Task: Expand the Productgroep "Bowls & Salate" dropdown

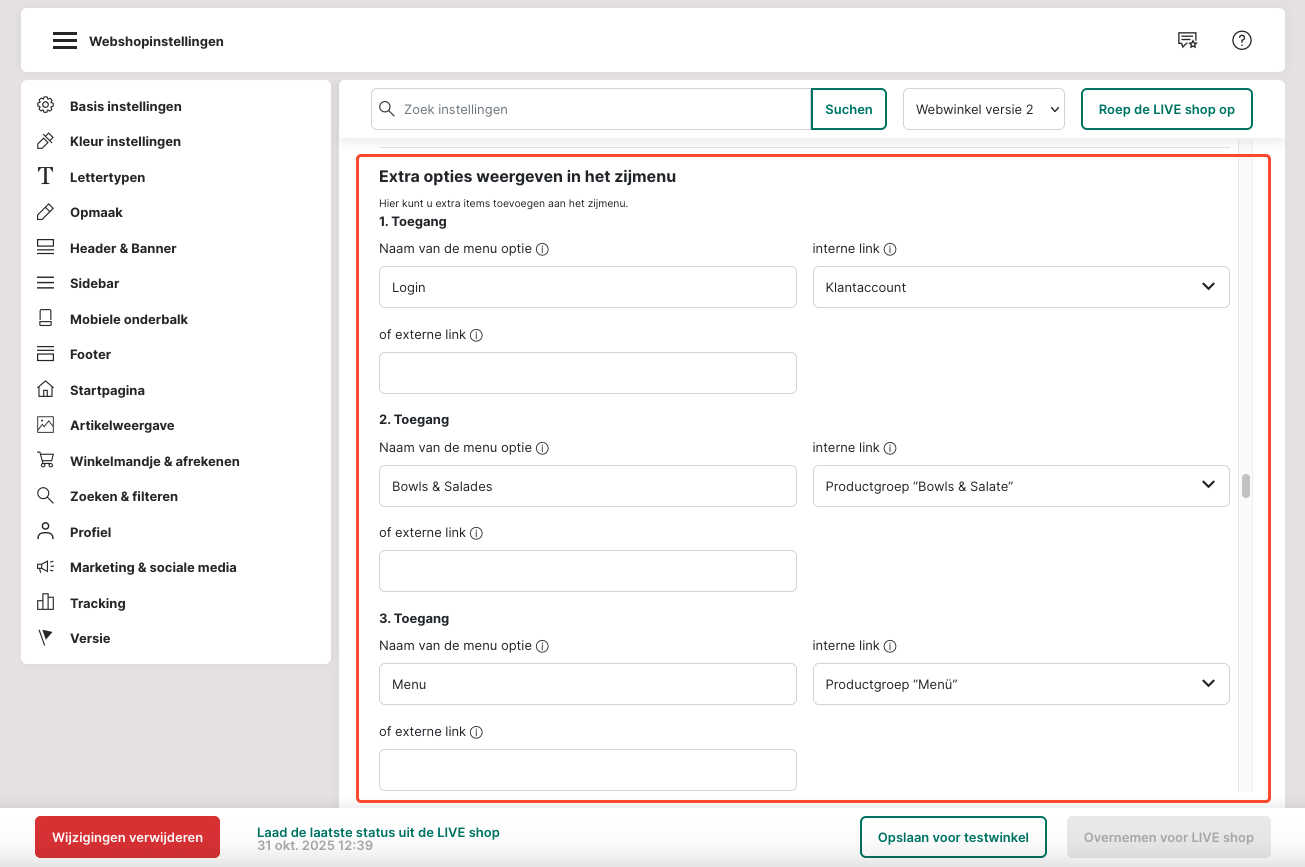Action: coord(1020,486)
